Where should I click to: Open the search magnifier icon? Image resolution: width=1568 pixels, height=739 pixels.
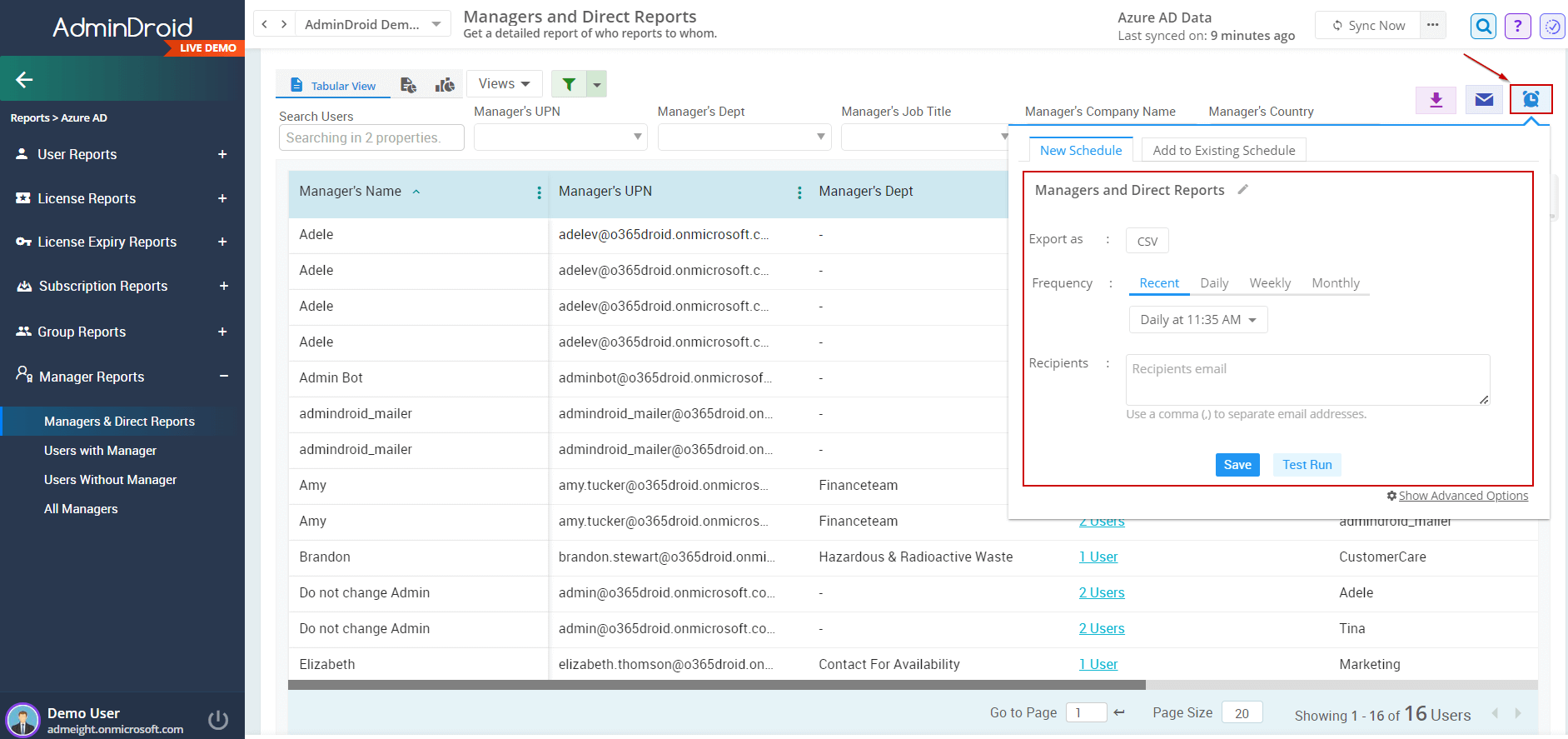(x=1483, y=26)
